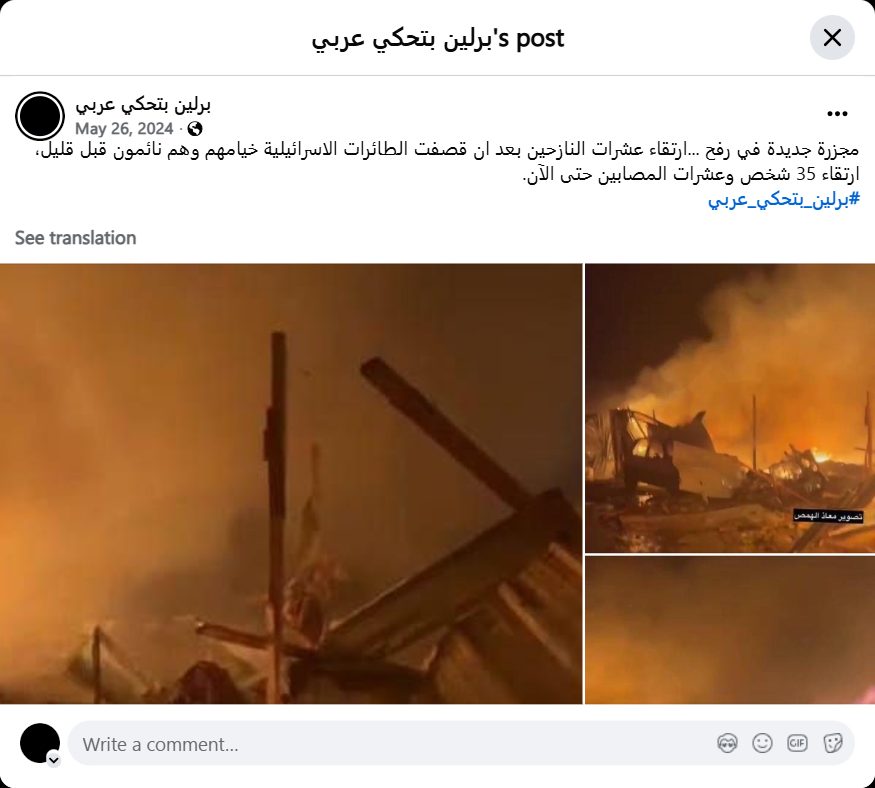Click See translation link
875x788 pixels.
click(75, 238)
